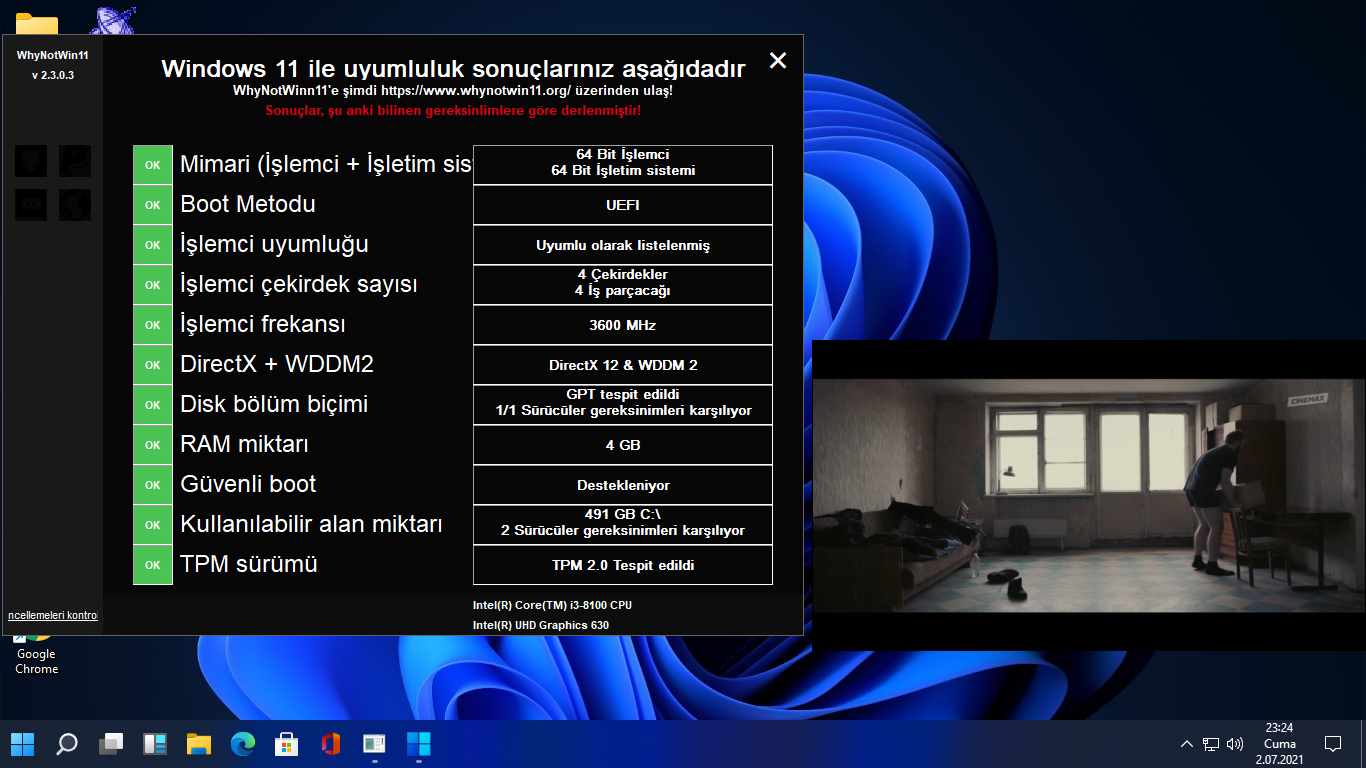Click the "3600 MHz" result cell
The width and height of the screenshot is (1366, 768).
click(x=623, y=325)
